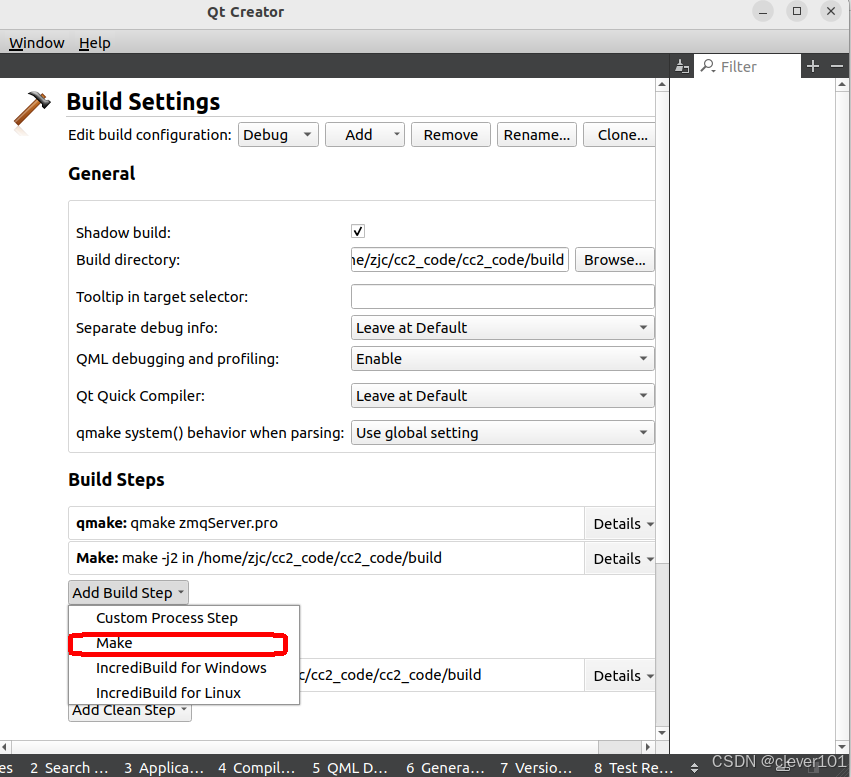Choose IncrediBuild for Linux from menu
This screenshot has height=777, width=851.
184,693
